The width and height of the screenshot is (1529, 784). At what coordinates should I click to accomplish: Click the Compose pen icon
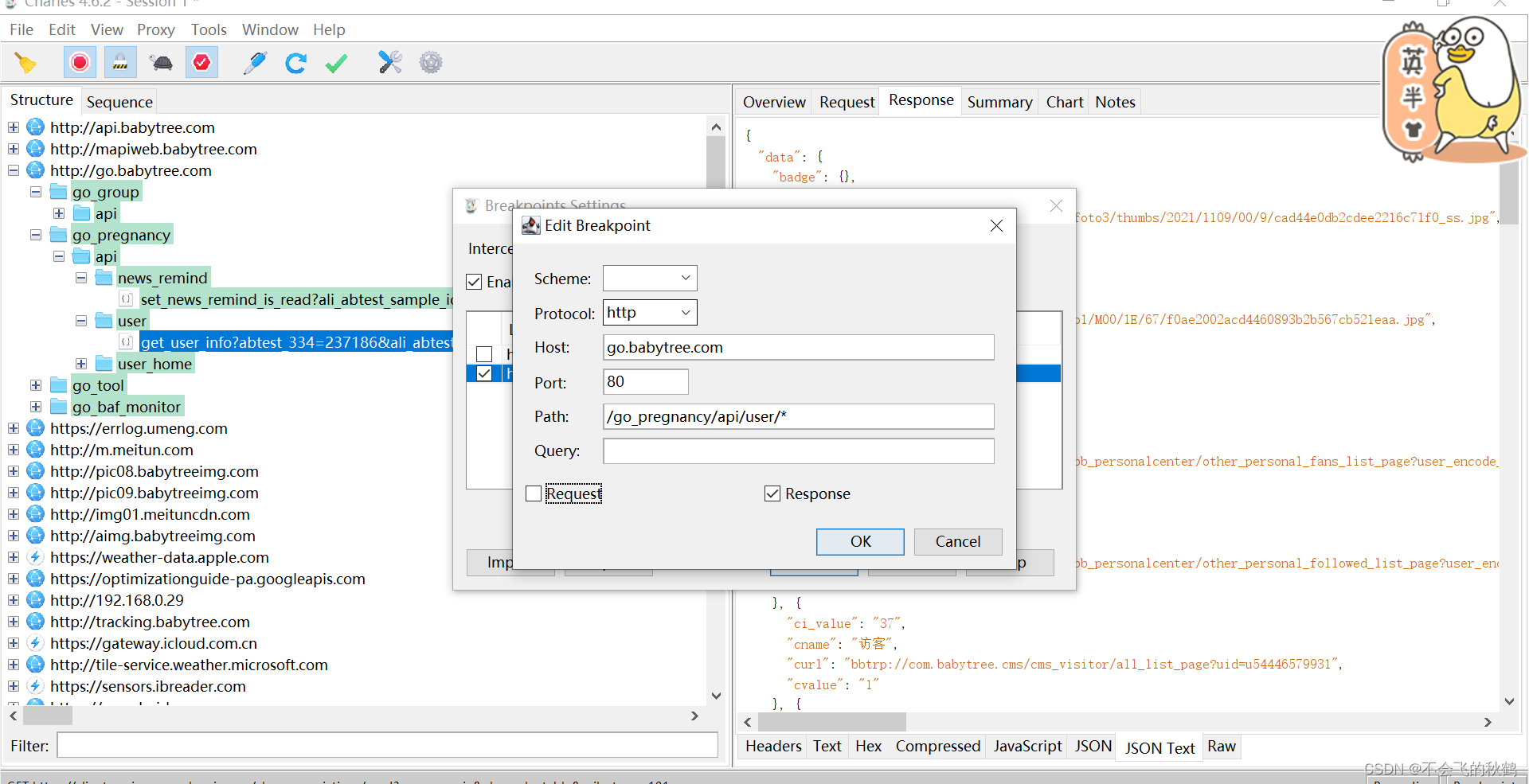(255, 63)
